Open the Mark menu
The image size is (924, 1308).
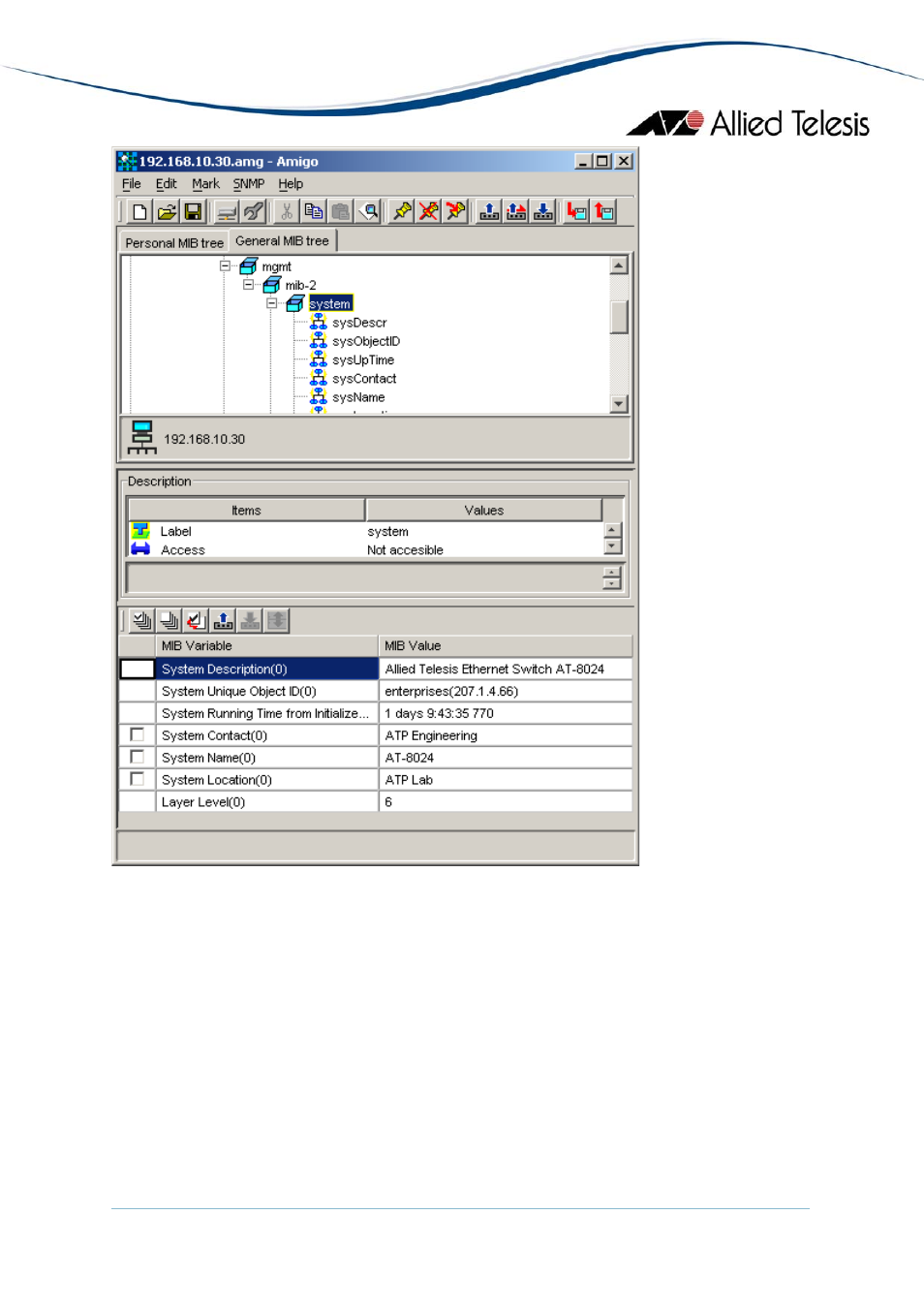point(205,183)
